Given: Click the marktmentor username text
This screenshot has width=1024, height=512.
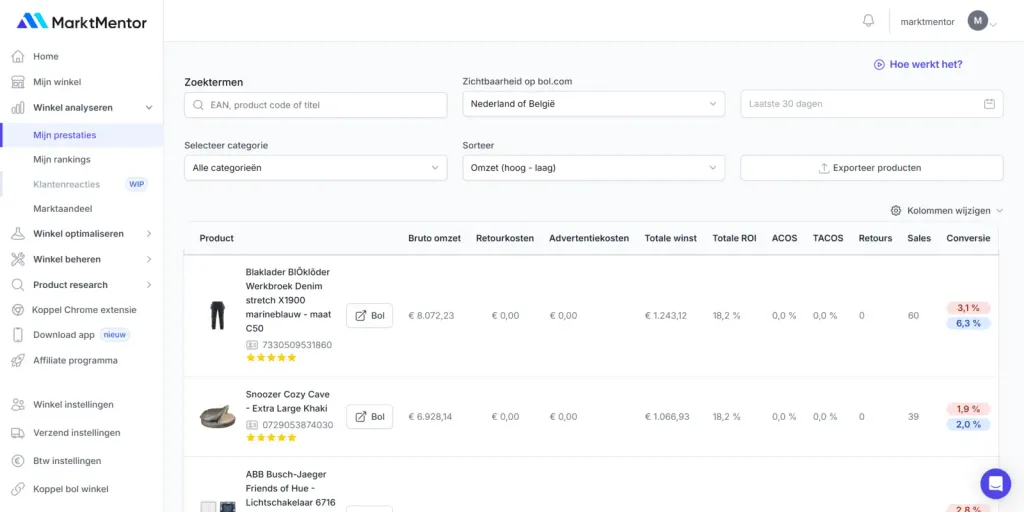Looking at the screenshot, I should 927,22.
